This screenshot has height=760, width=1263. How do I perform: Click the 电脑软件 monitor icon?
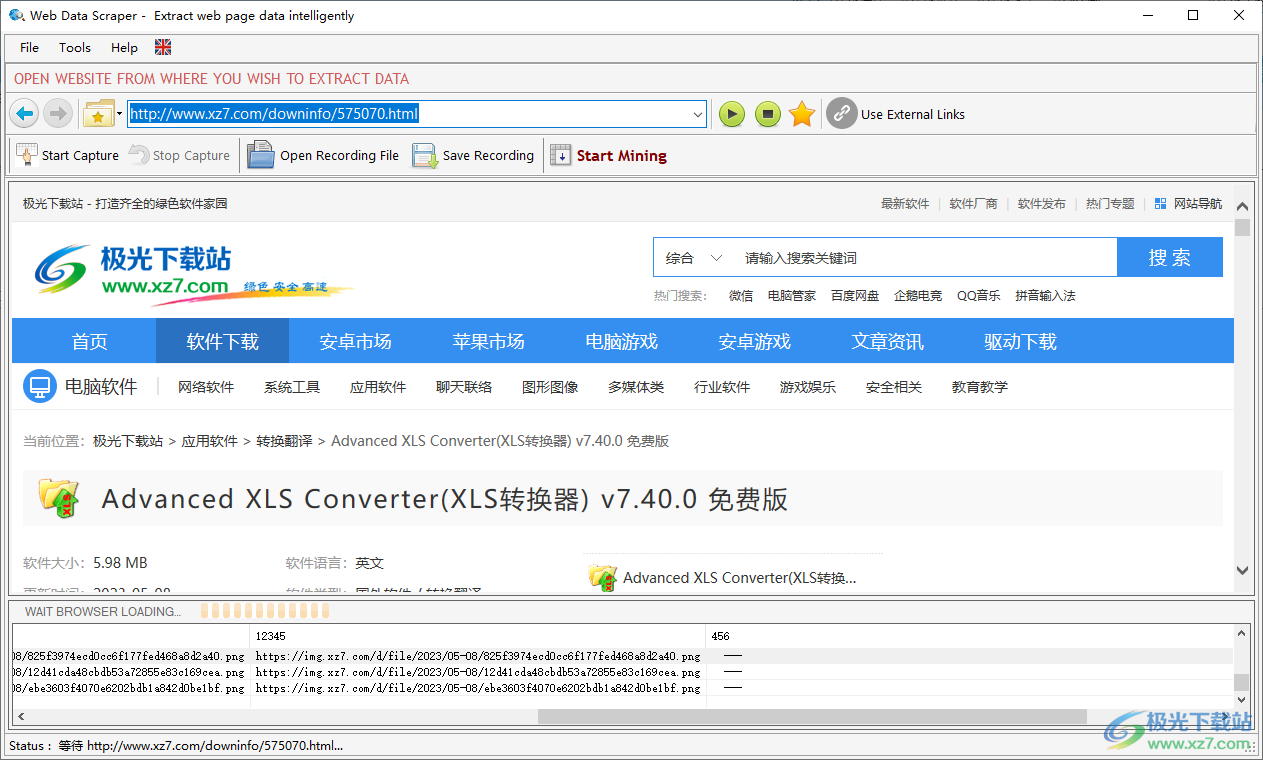pyautogui.click(x=39, y=387)
